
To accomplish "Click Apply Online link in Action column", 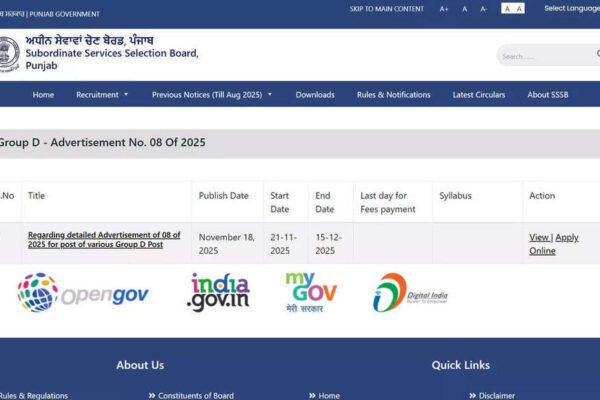I will click(554, 244).
